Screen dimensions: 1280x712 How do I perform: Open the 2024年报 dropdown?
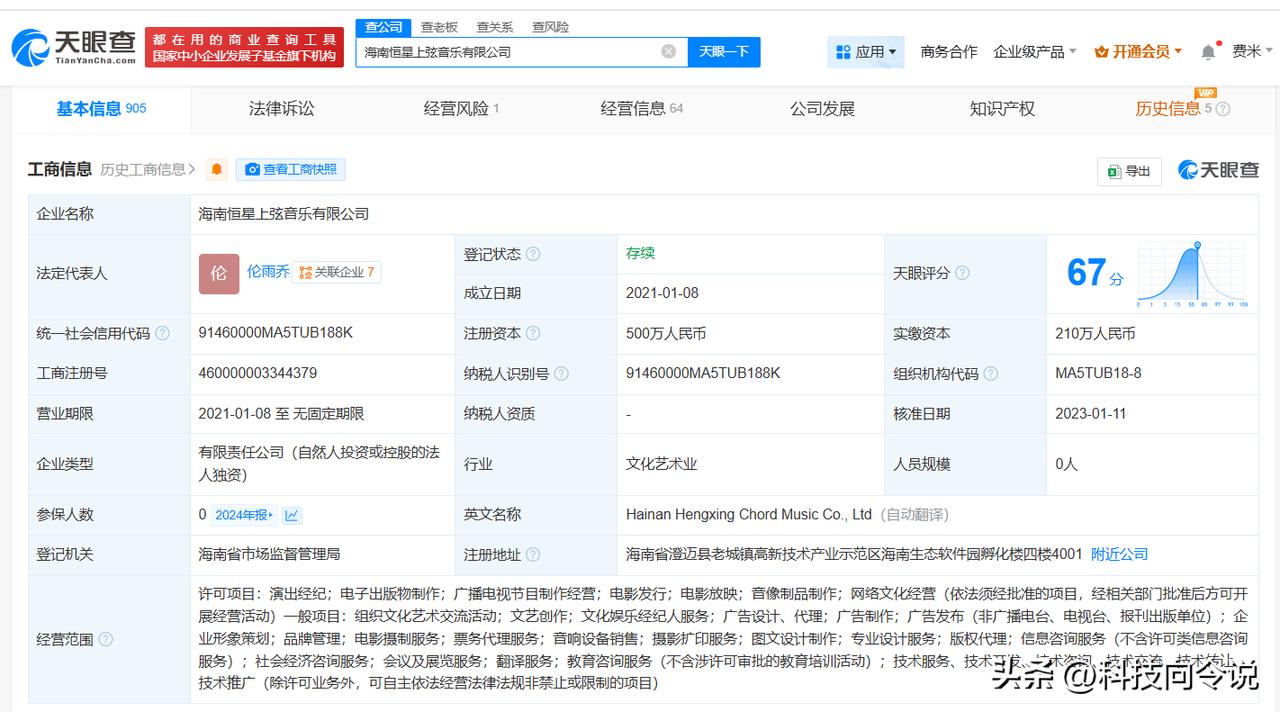(x=244, y=515)
